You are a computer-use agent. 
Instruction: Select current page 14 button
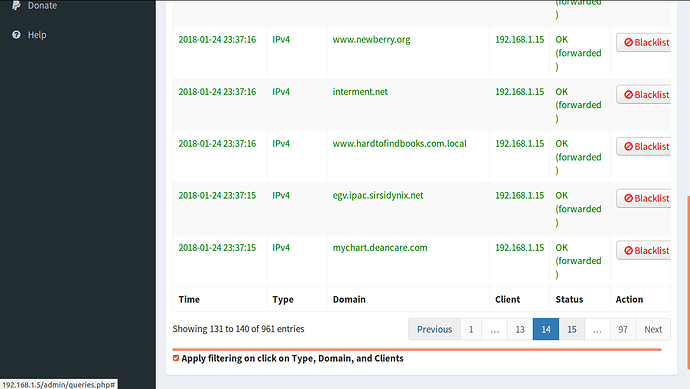click(x=546, y=329)
